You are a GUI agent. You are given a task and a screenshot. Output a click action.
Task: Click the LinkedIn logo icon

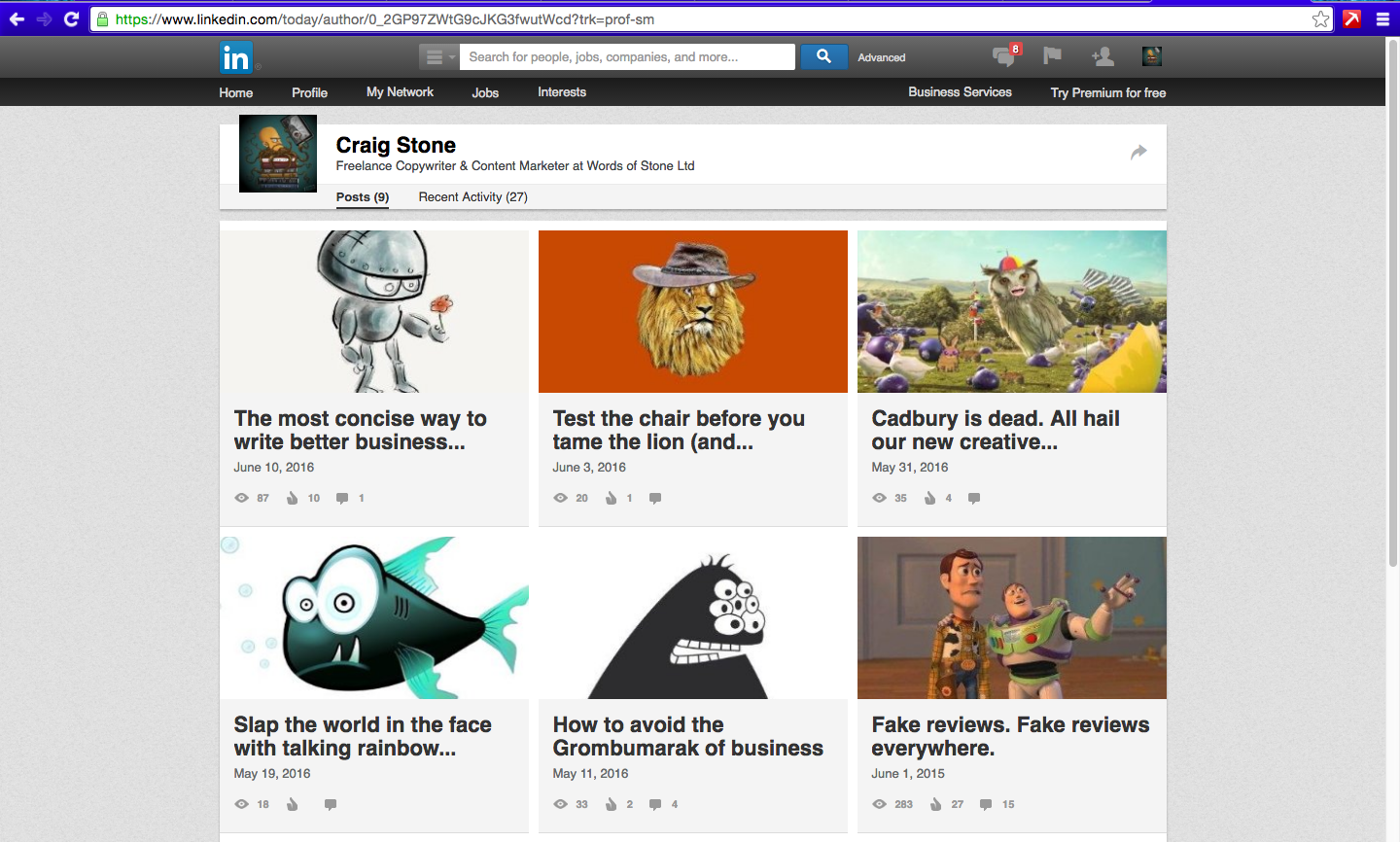coord(236,57)
